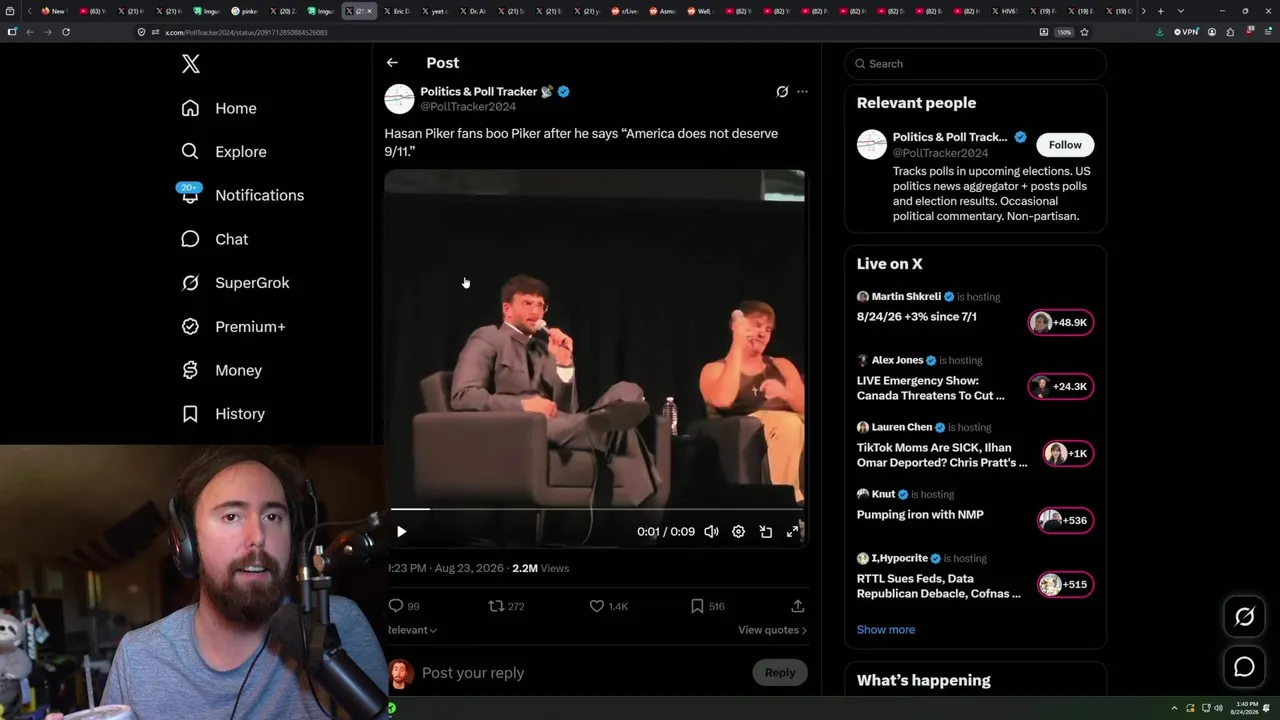Open Knut Pumping iron with NMP live
The height and width of the screenshot is (720, 1280).
pos(920,515)
